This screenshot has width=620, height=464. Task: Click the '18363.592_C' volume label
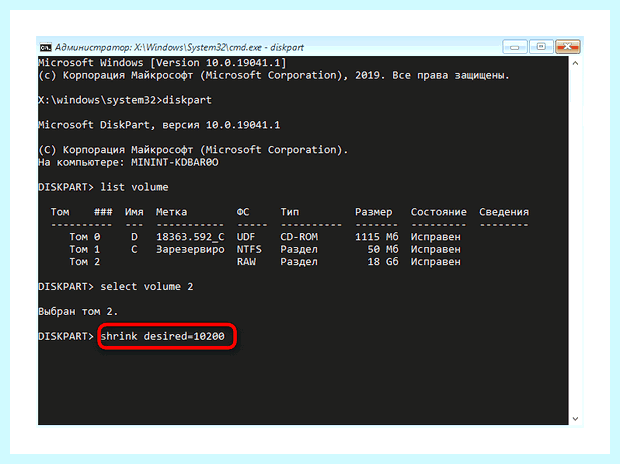coord(190,237)
